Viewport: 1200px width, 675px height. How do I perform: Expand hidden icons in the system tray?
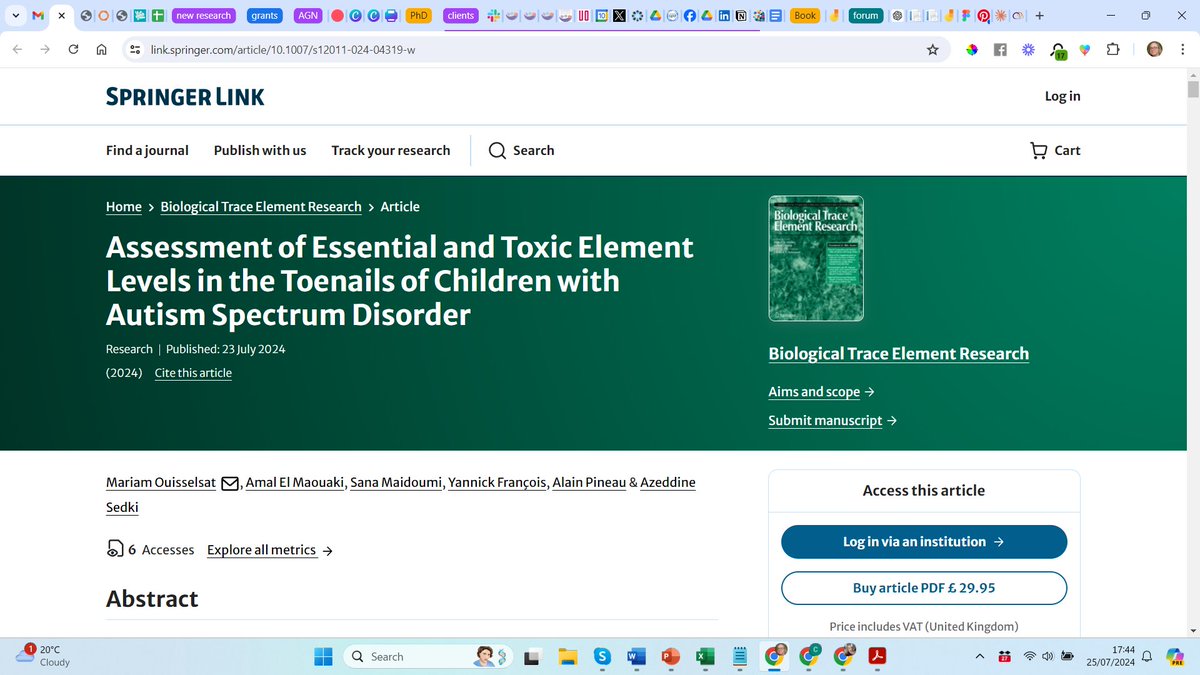[x=979, y=656]
